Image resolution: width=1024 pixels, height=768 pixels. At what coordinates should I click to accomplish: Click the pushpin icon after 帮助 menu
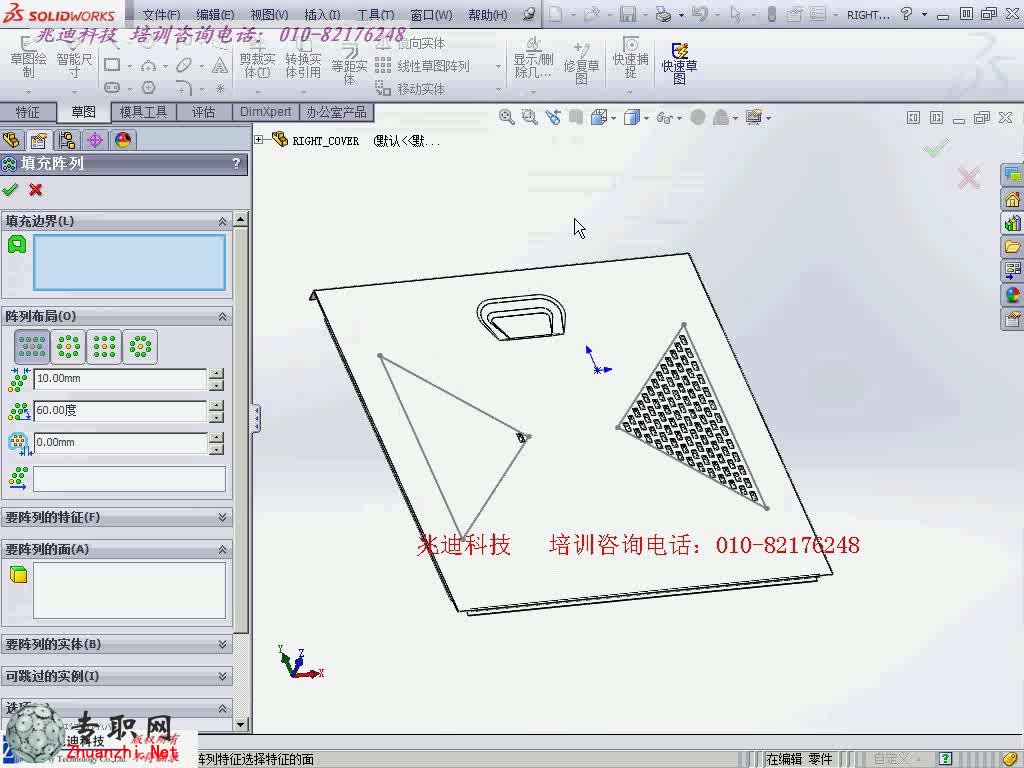point(530,14)
